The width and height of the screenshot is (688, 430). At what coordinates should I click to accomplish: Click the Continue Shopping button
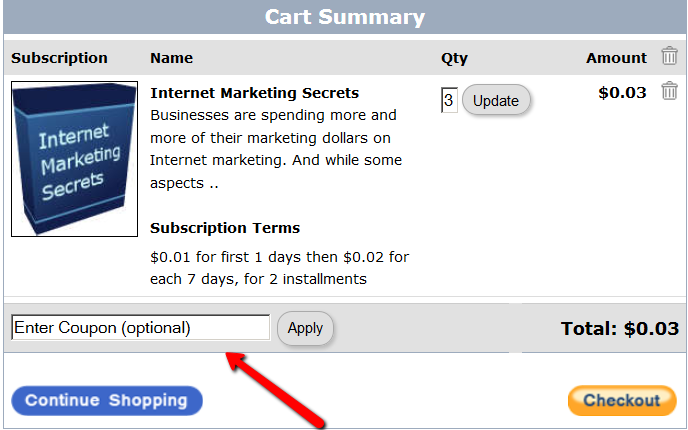coord(107,401)
